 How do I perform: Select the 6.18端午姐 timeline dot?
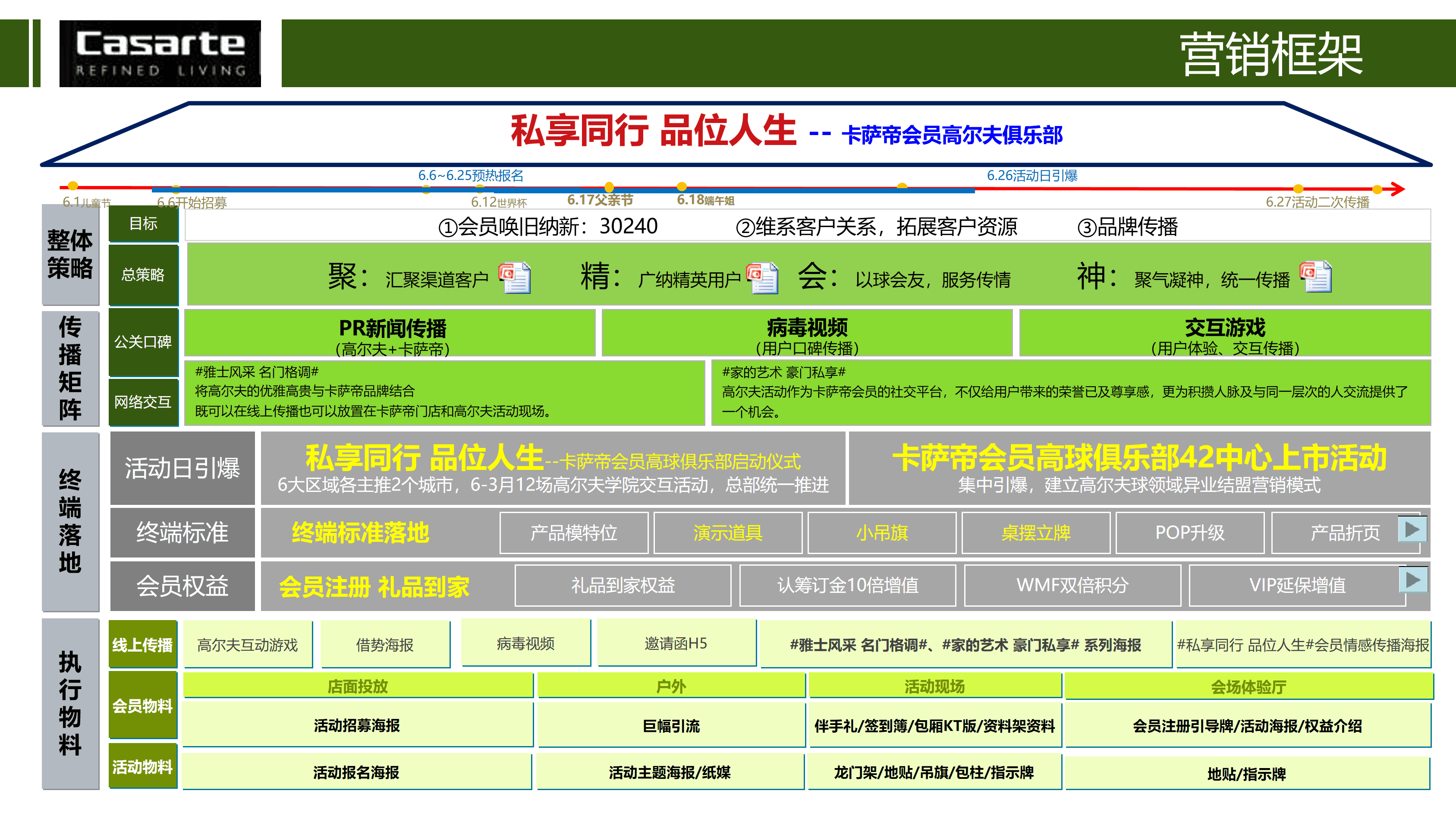(682, 186)
